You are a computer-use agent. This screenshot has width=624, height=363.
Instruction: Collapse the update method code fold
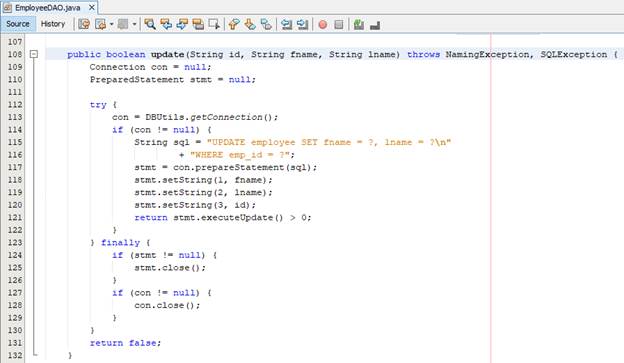click(x=34, y=54)
